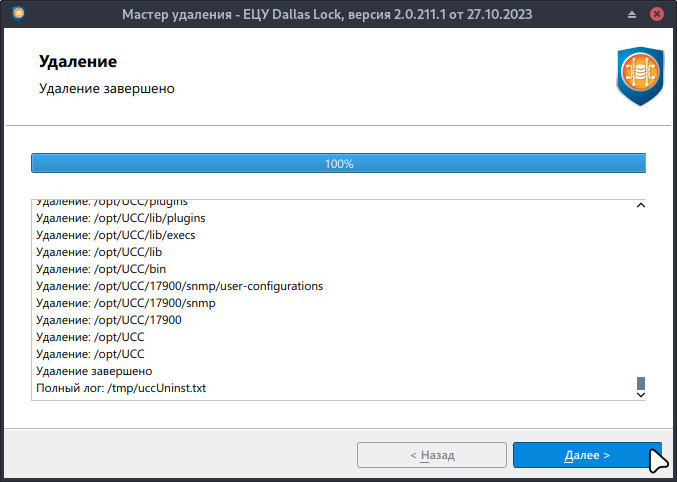Image resolution: width=677 pixels, height=482 pixels.
Task: Select log line for /opt/UCC/lib/plugins
Action: (x=120, y=218)
